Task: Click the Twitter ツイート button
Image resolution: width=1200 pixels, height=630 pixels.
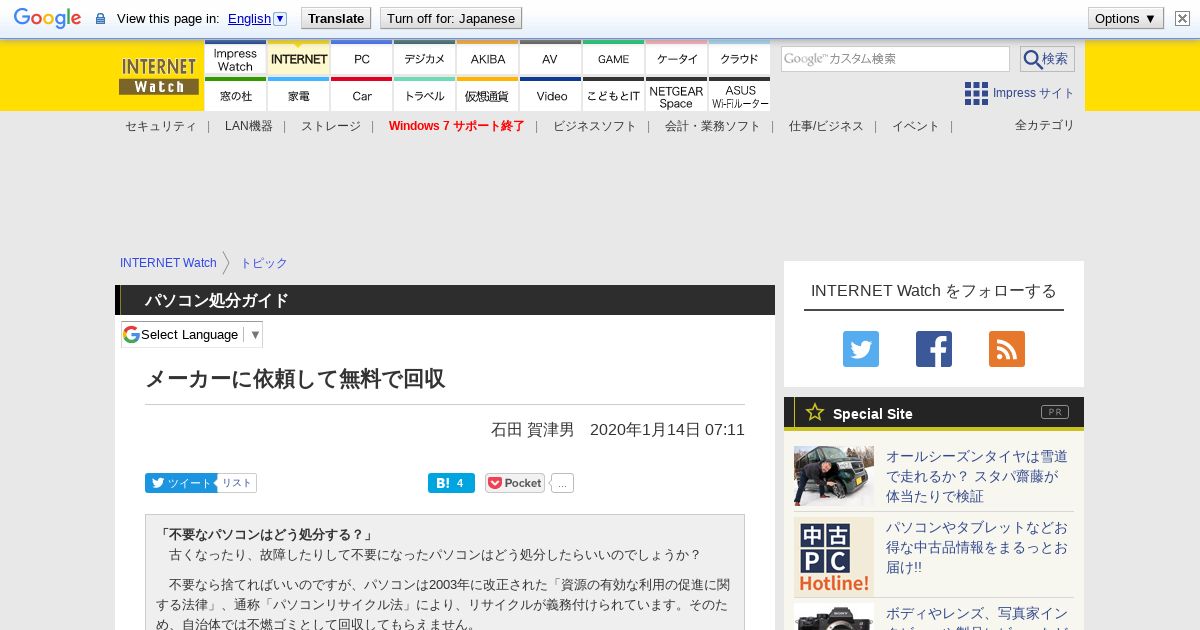Action: click(181, 483)
